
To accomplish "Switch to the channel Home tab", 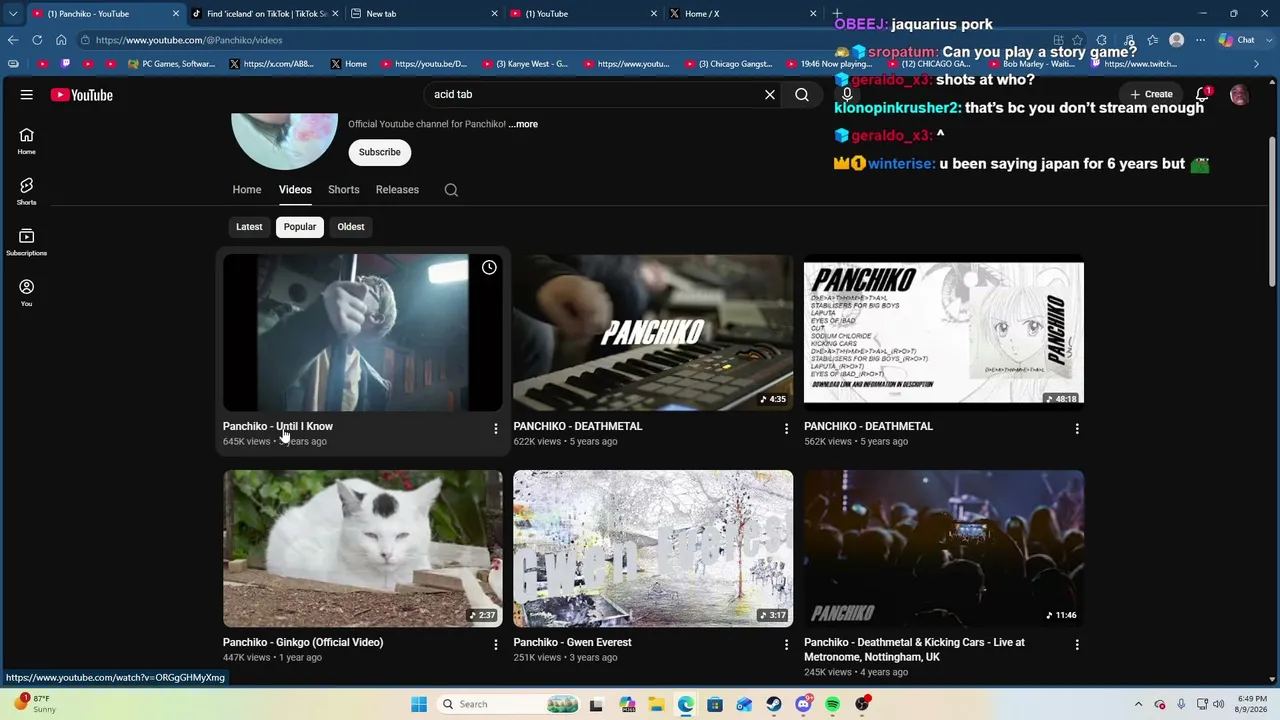I will click(x=247, y=190).
